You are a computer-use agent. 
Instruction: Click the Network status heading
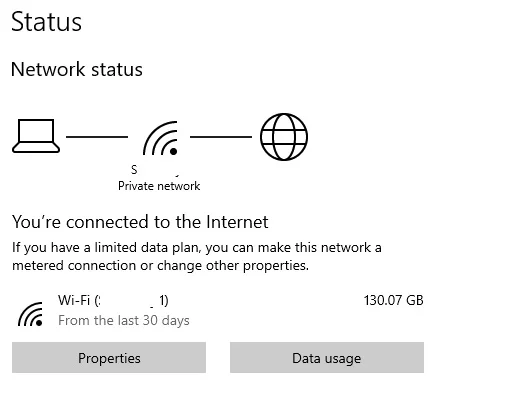[x=77, y=69]
